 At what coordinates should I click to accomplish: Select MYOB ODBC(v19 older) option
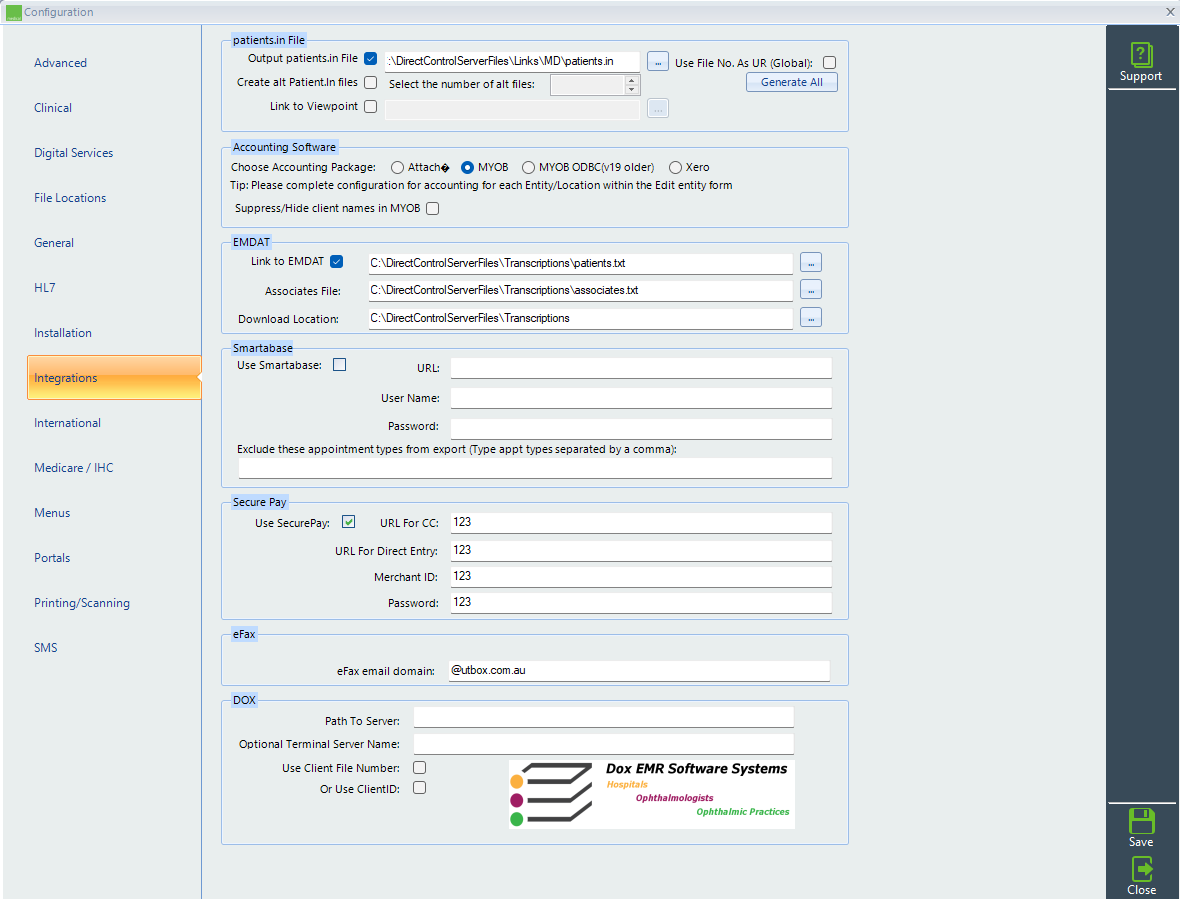point(528,168)
